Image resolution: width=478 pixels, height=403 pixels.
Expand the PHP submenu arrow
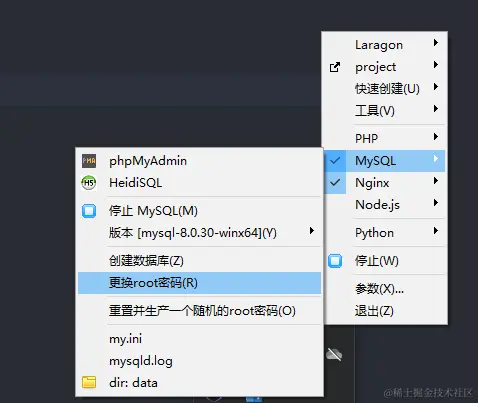point(436,137)
